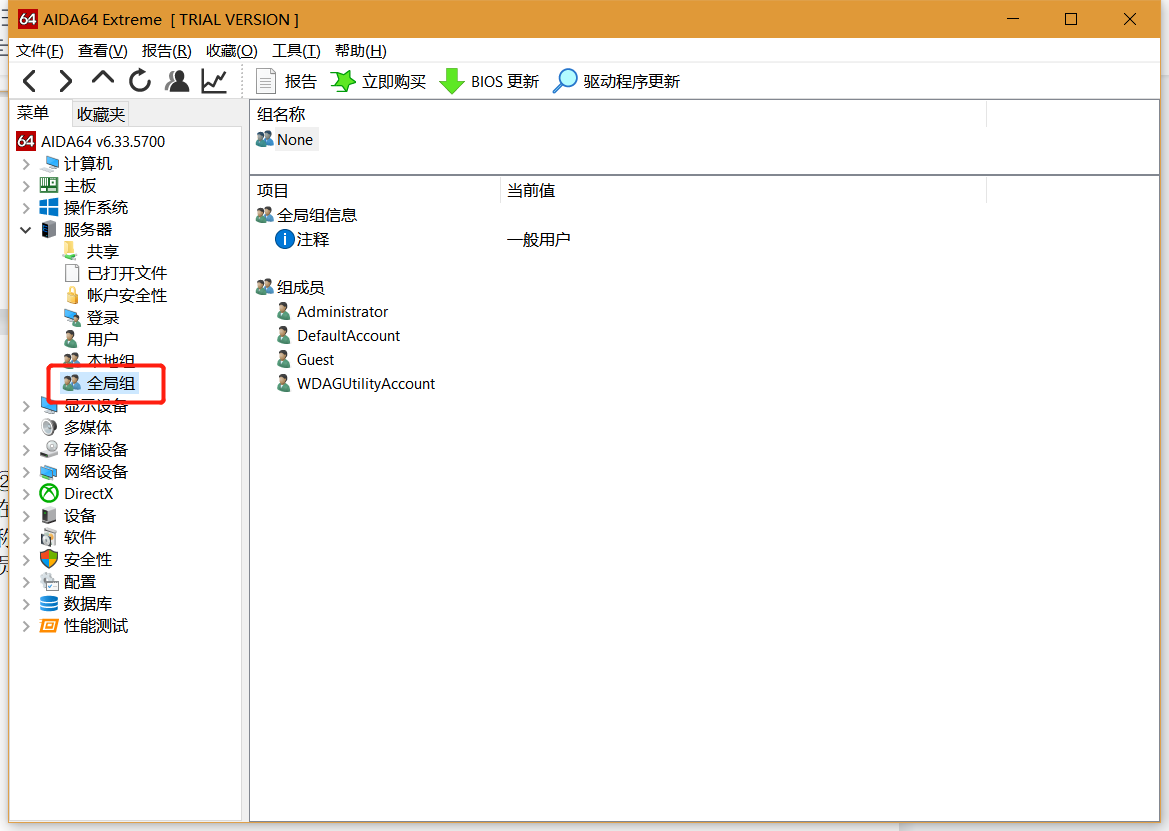Go up one level with up arrow

pos(103,79)
